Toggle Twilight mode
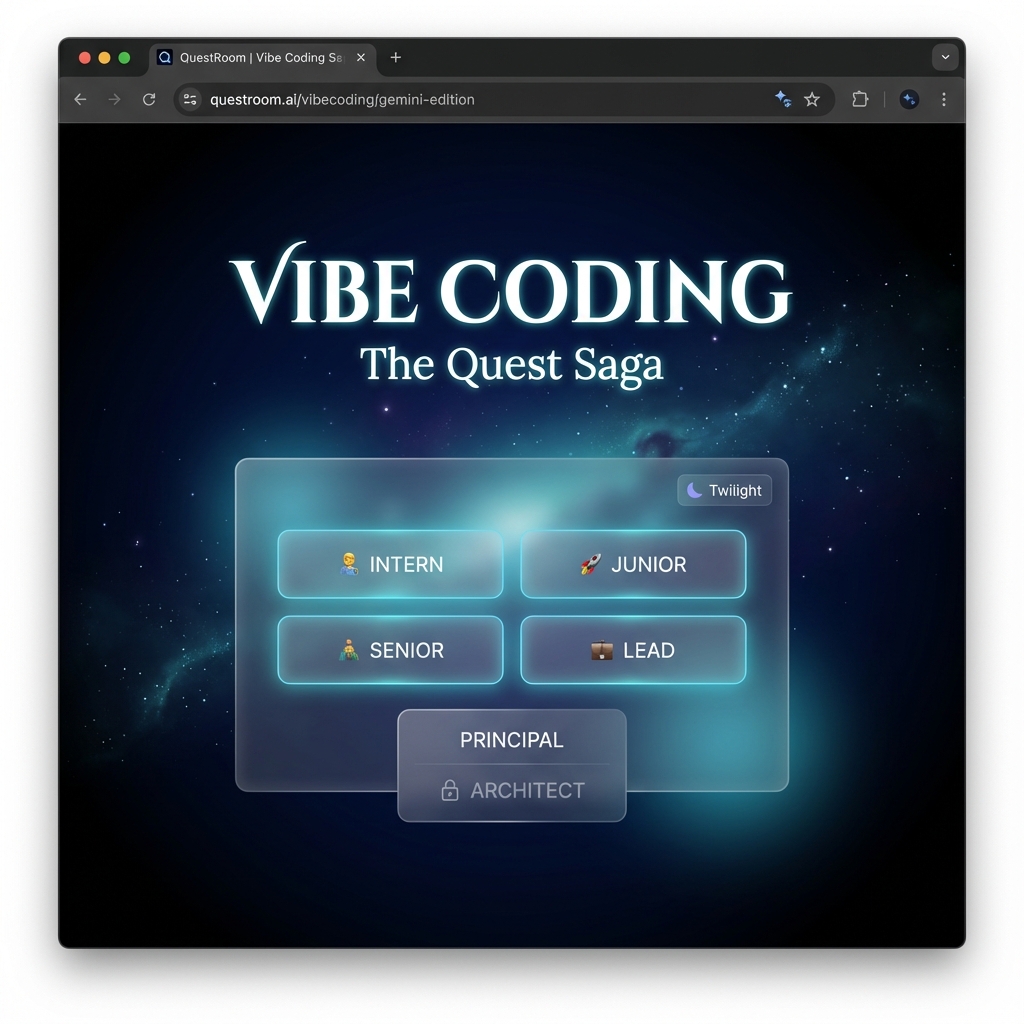This screenshot has height=1024, width=1024. click(x=724, y=490)
